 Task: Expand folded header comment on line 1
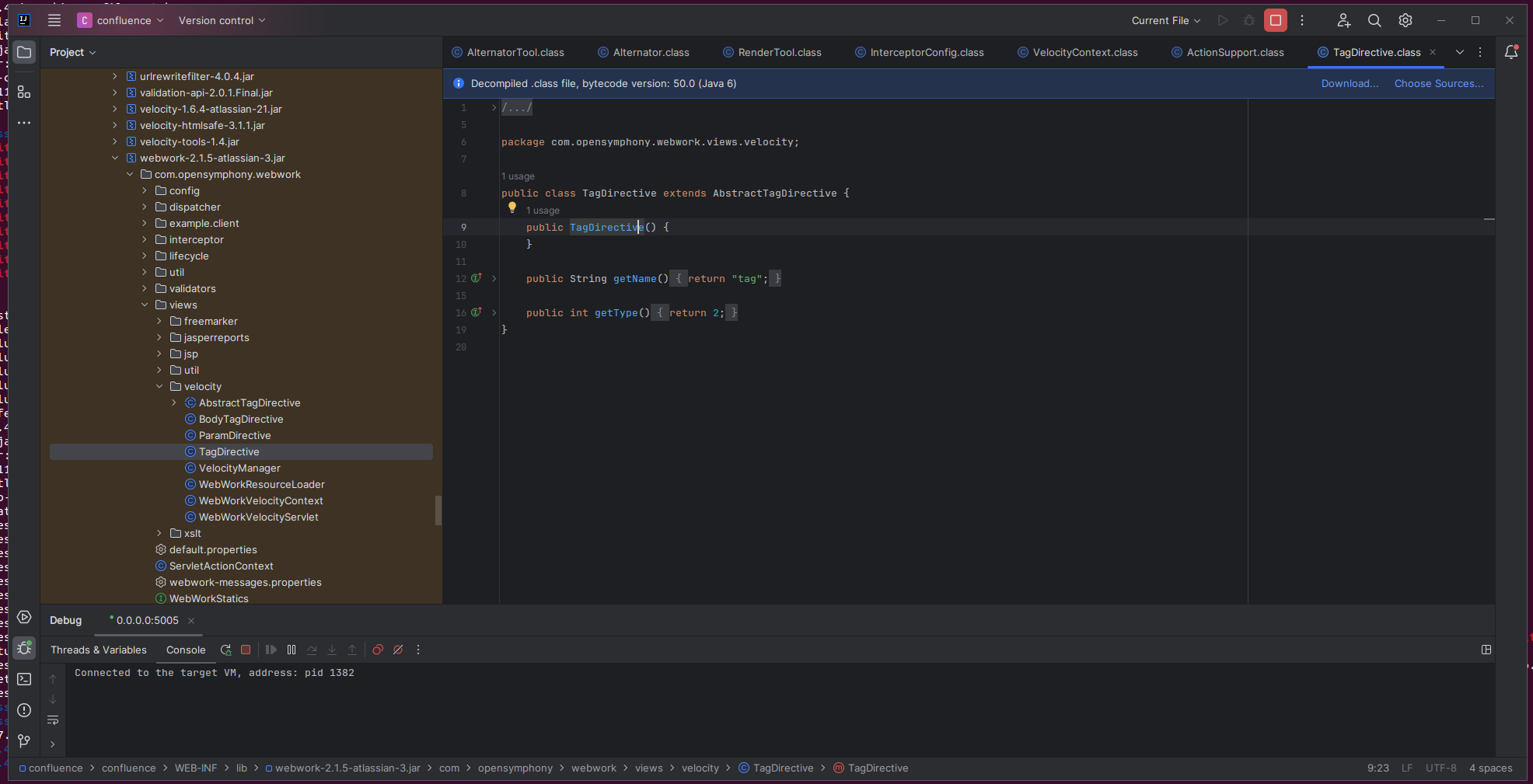point(494,107)
